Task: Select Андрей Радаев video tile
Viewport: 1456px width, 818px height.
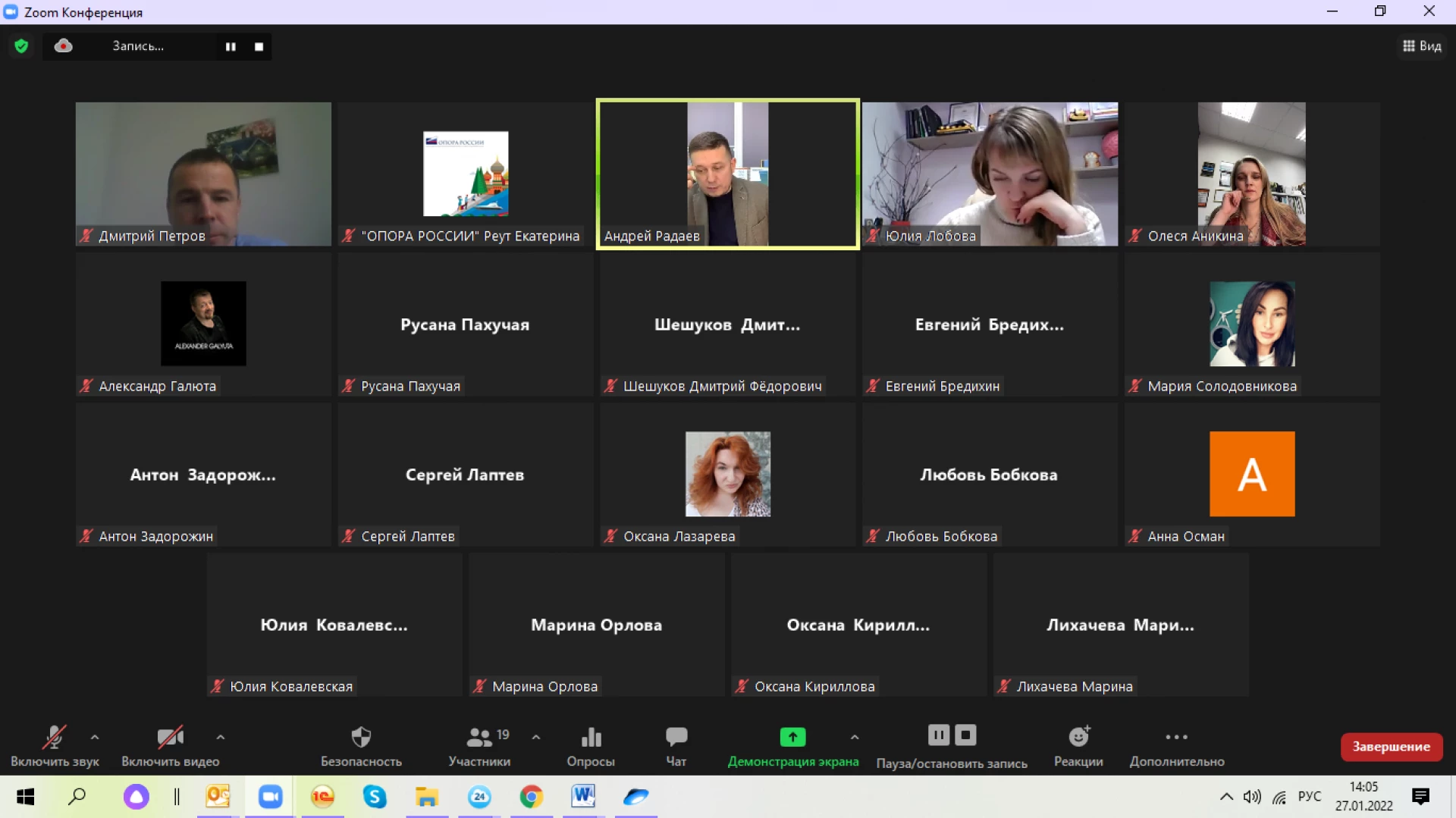Action: point(727,174)
